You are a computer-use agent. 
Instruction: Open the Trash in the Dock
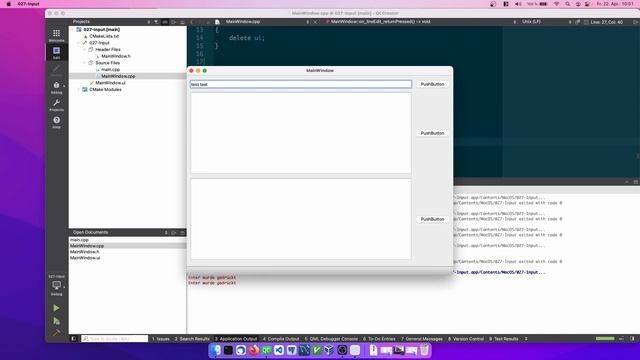click(424, 350)
